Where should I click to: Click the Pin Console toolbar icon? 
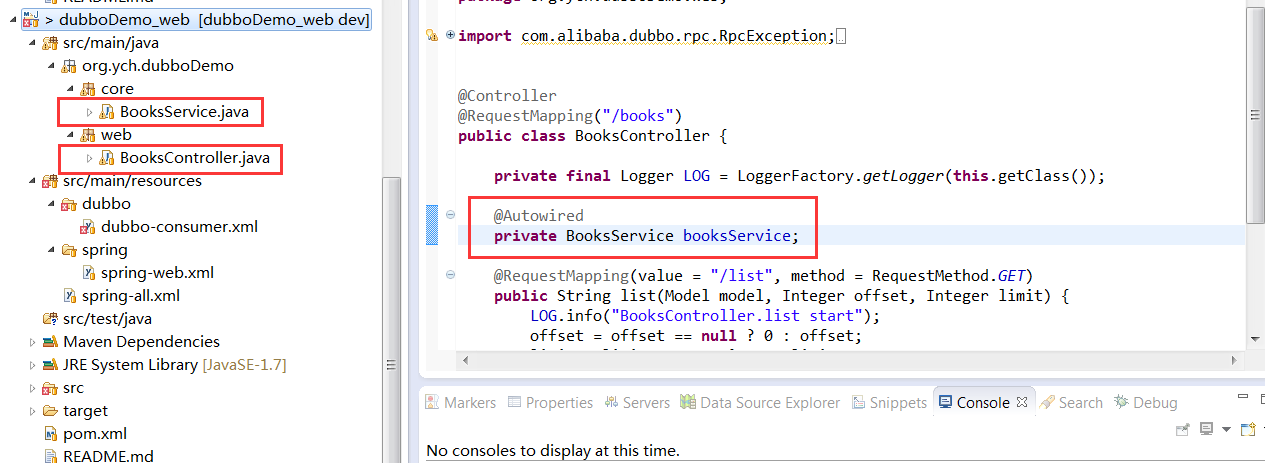1183,429
